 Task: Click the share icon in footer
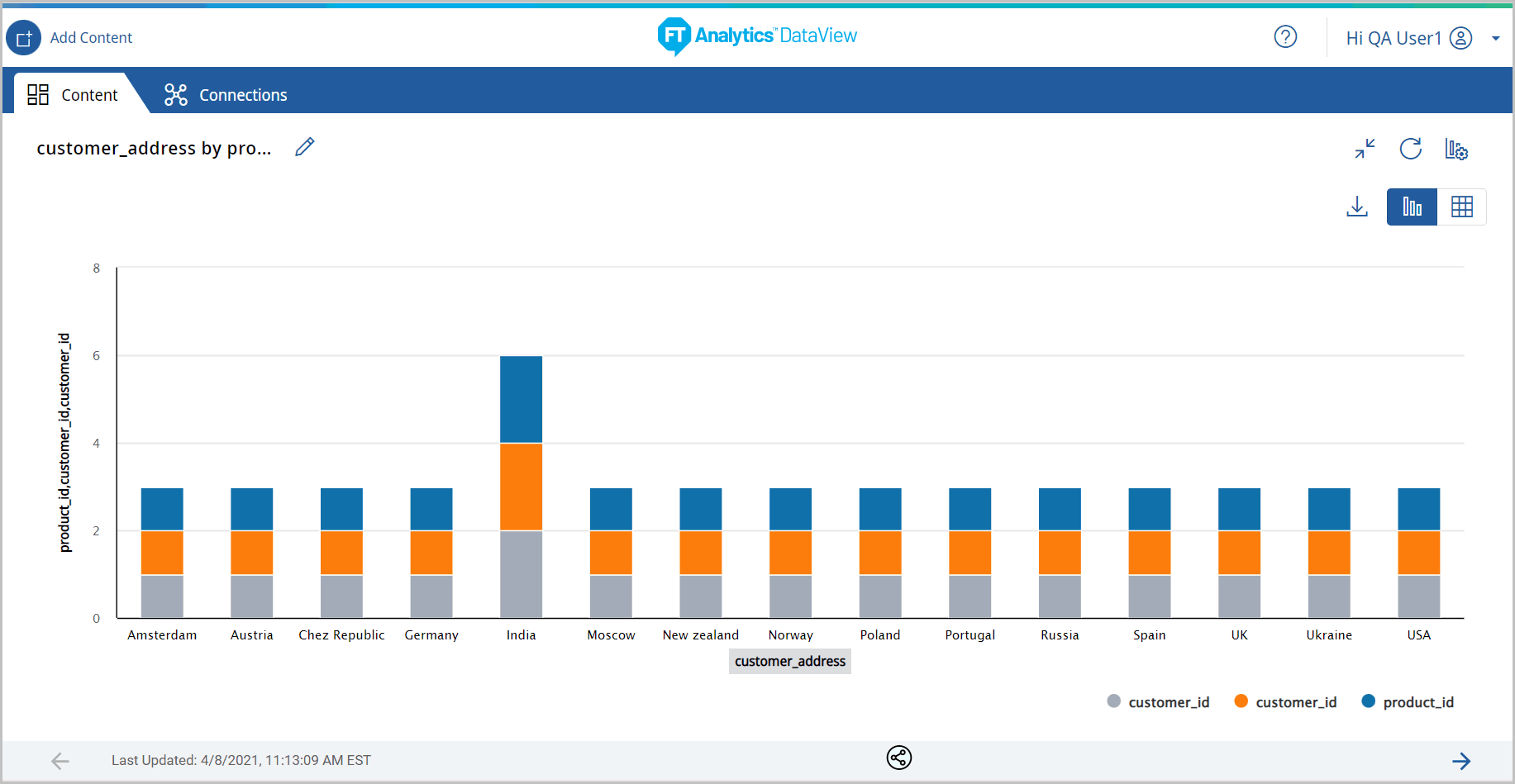point(898,758)
